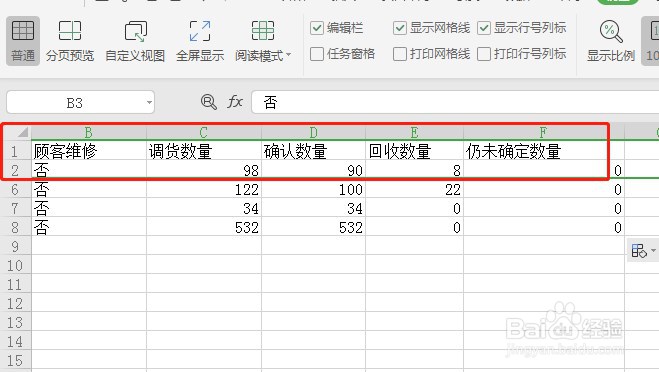Image resolution: width=659 pixels, height=372 pixels.
Task: Open the Name Box dropdown arrow
Action: (x=149, y=103)
